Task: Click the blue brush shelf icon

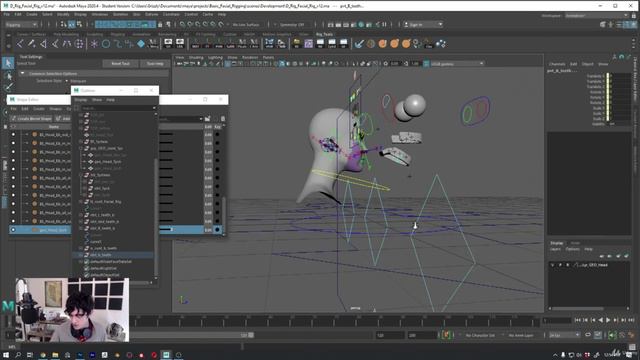Action: click(359, 43)
